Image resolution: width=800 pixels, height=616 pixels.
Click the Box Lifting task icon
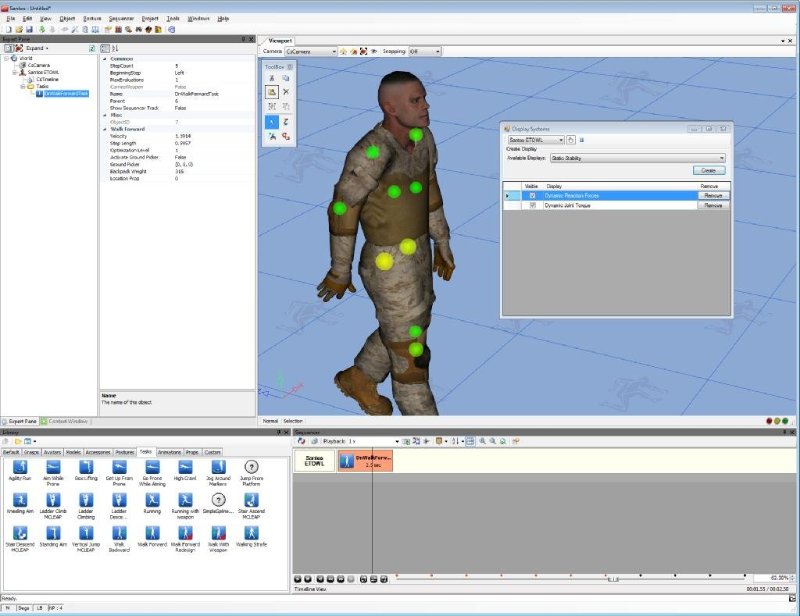86,467
